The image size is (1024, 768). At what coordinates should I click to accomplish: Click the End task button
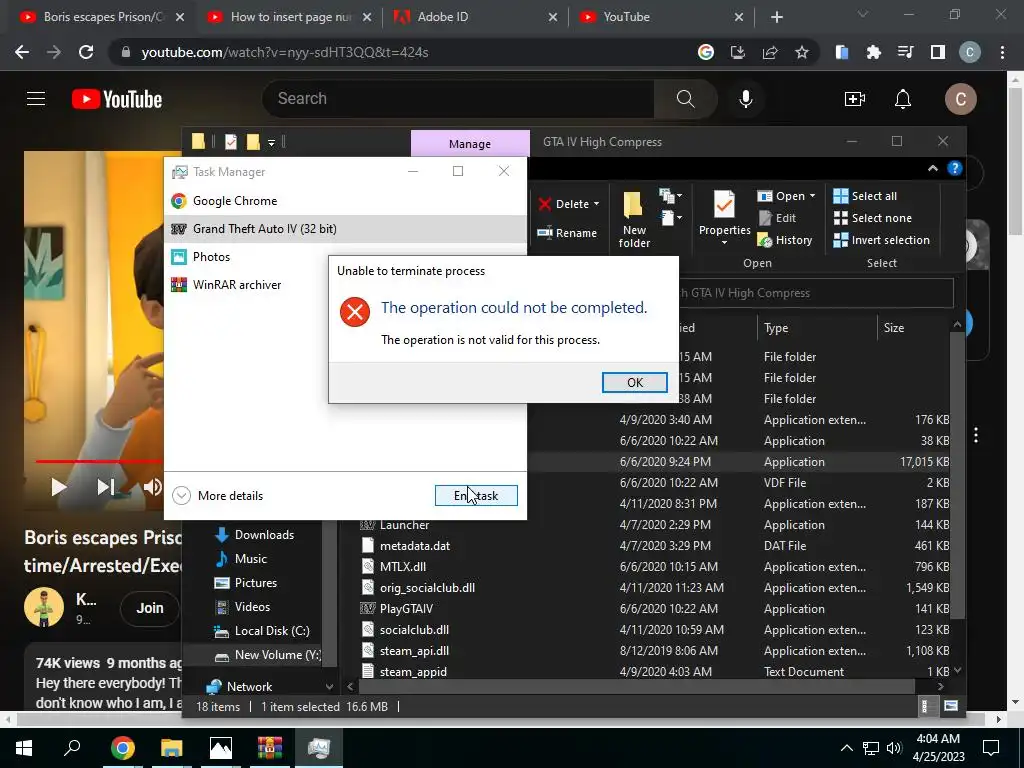[476, 496]
